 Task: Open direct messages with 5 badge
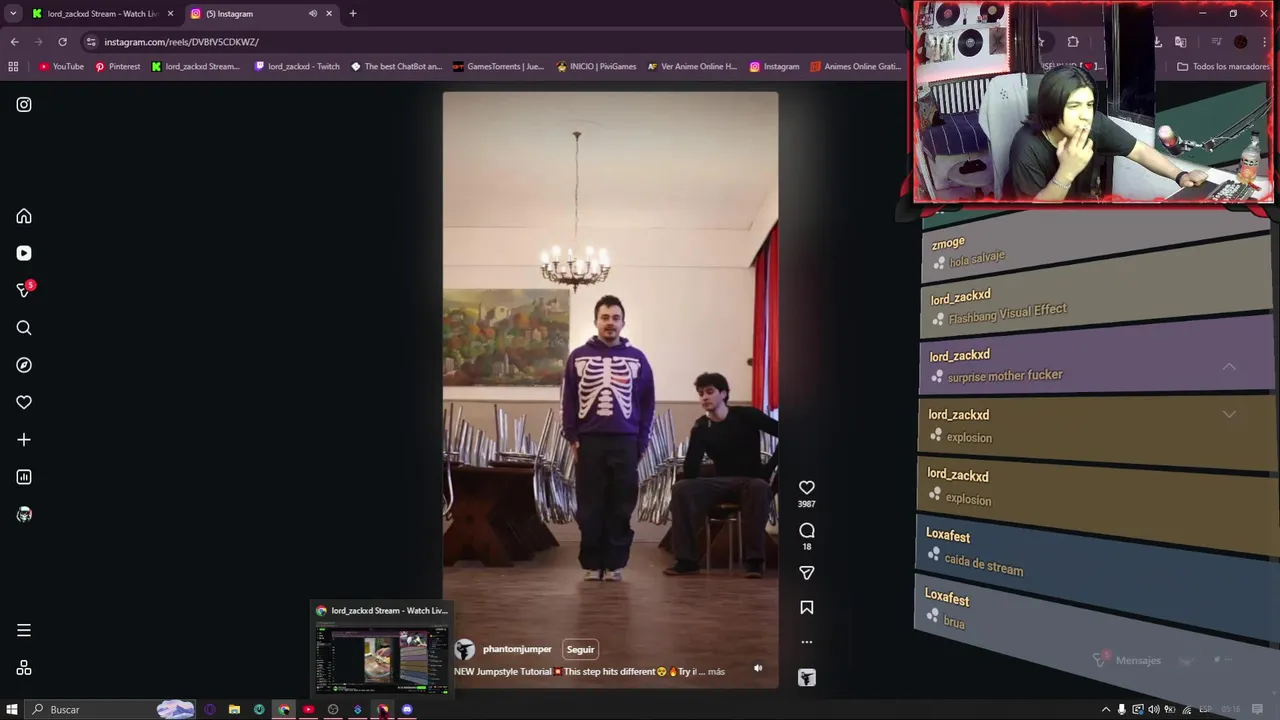point(24,290)
